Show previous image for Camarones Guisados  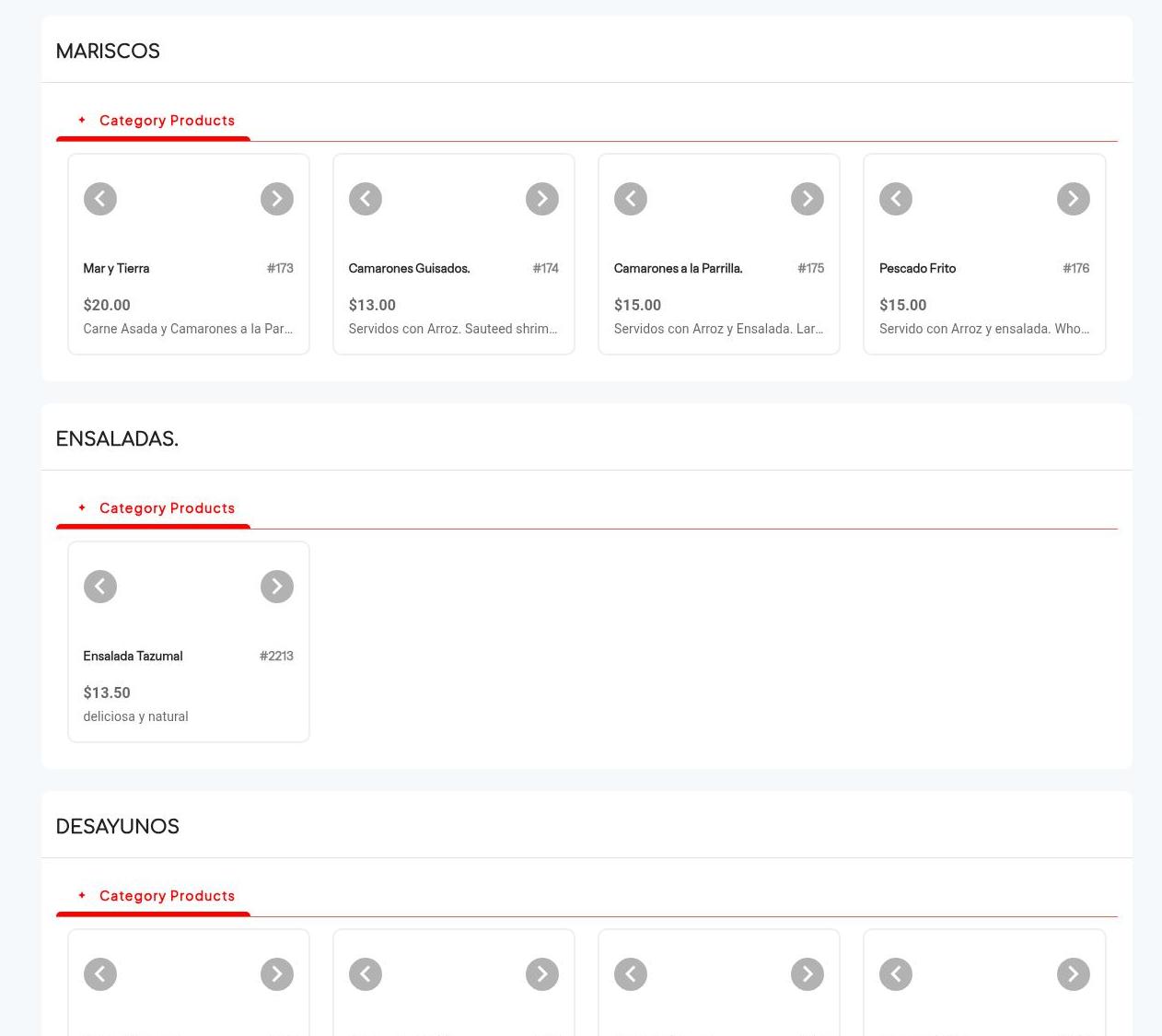click(x=366, y=199)
